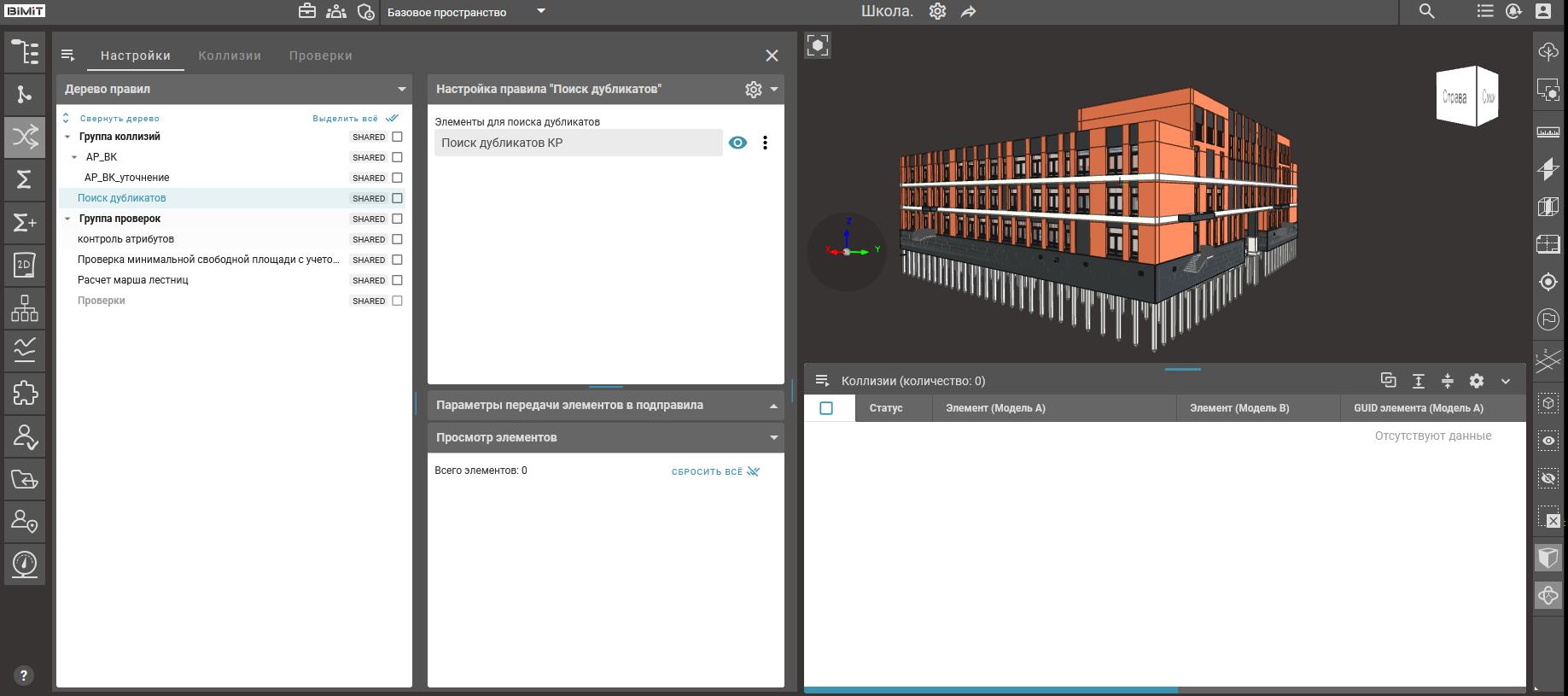Click the puzzle piece plugins icon
The height and width of the screenshot is (696, 1568).
25,393
